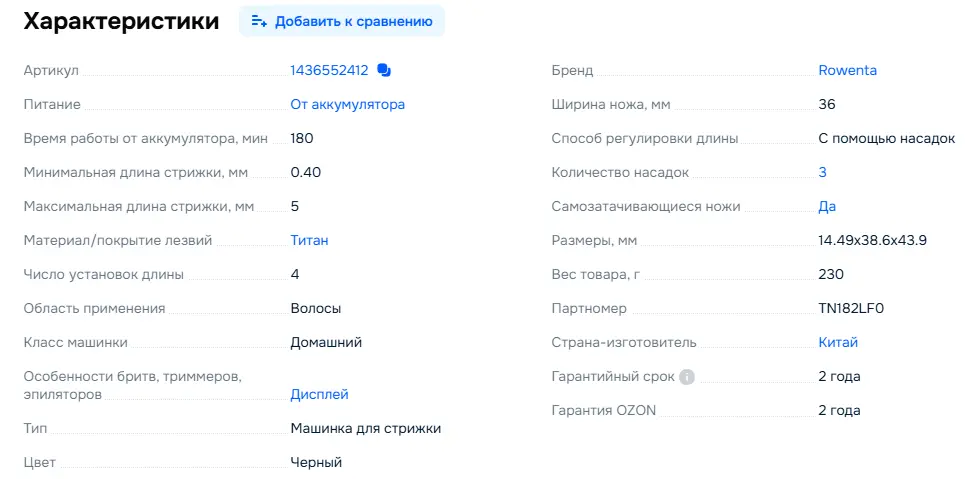Click the "Характеристики" section heading
965x479 pixels.
pos(121,21)
